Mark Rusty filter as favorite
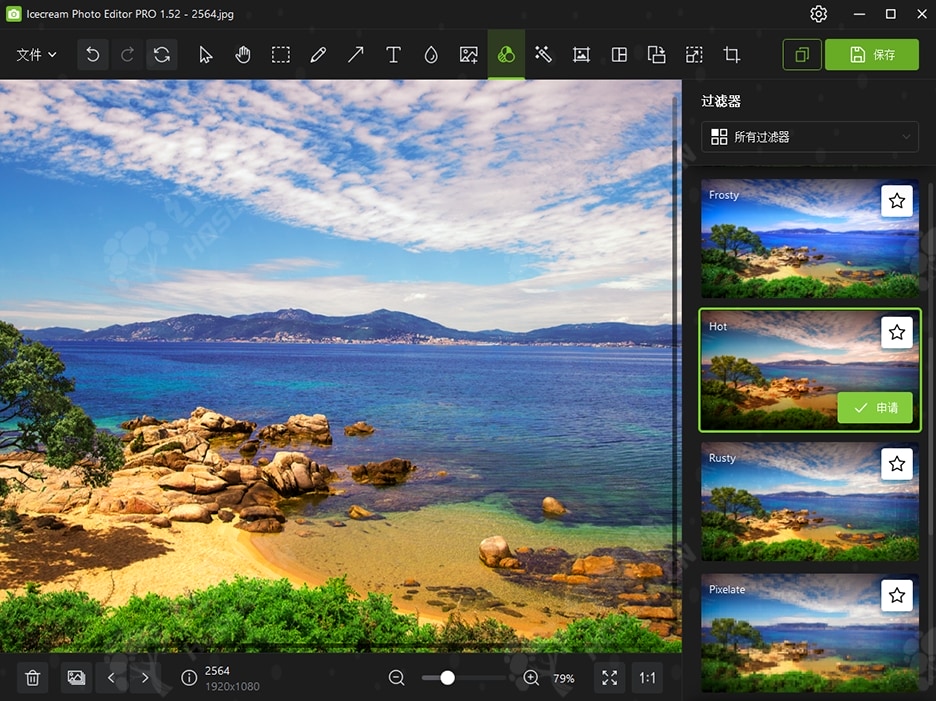Viewport: 936px width, 701px height. (x=896, y=464)
